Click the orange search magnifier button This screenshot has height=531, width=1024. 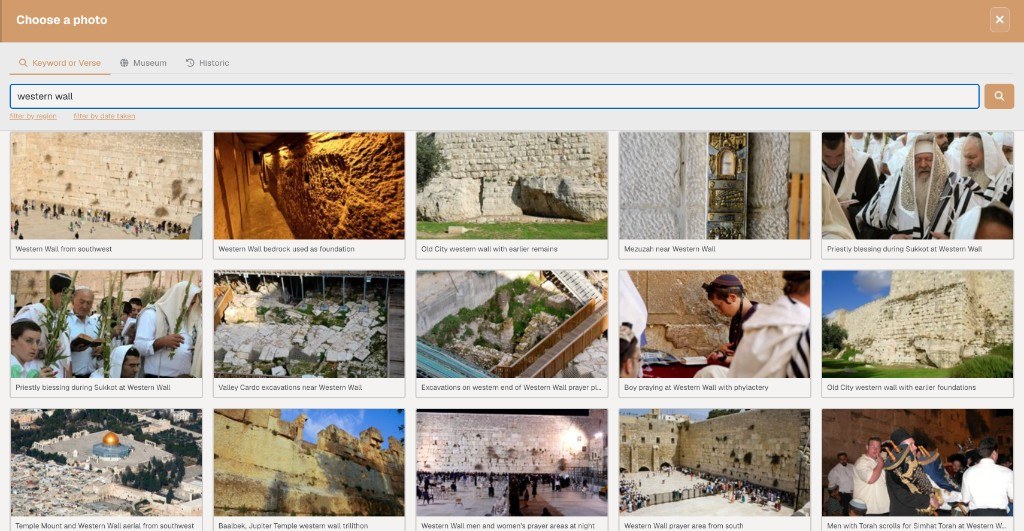pos(999,96)
